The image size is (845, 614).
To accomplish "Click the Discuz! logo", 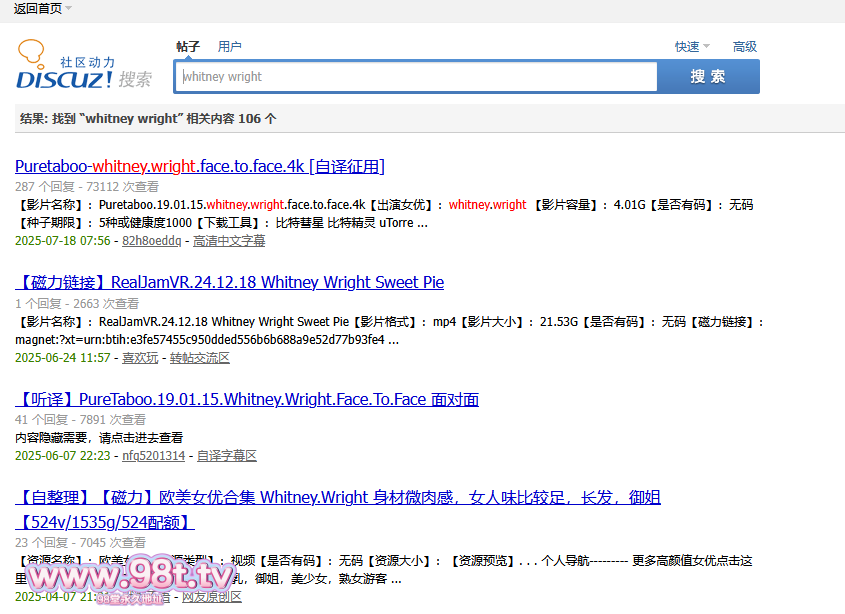I will tap(84, 65).
